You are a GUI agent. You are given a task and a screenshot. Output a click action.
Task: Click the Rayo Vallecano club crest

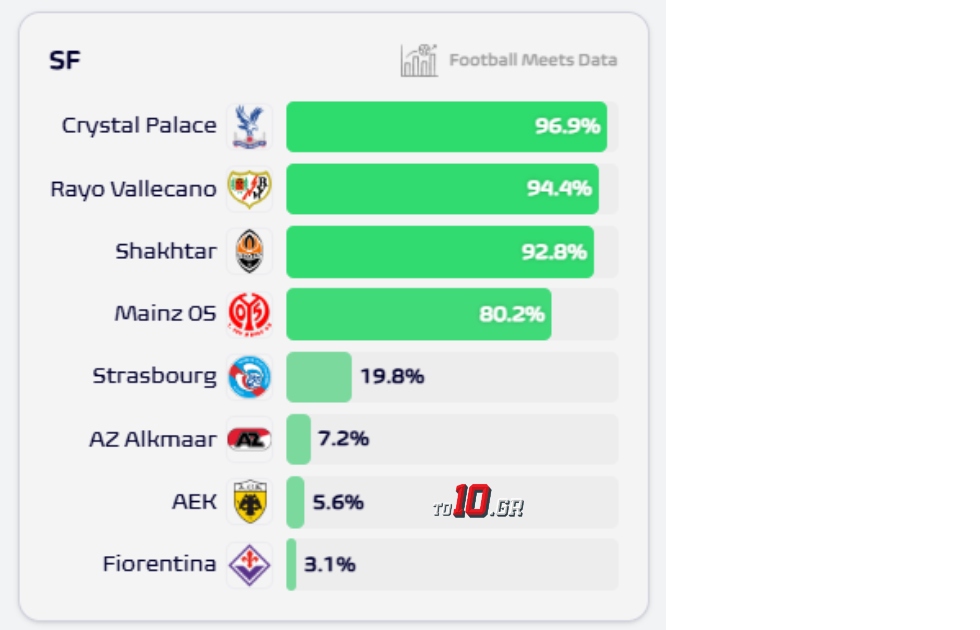(x=248, y=189)
